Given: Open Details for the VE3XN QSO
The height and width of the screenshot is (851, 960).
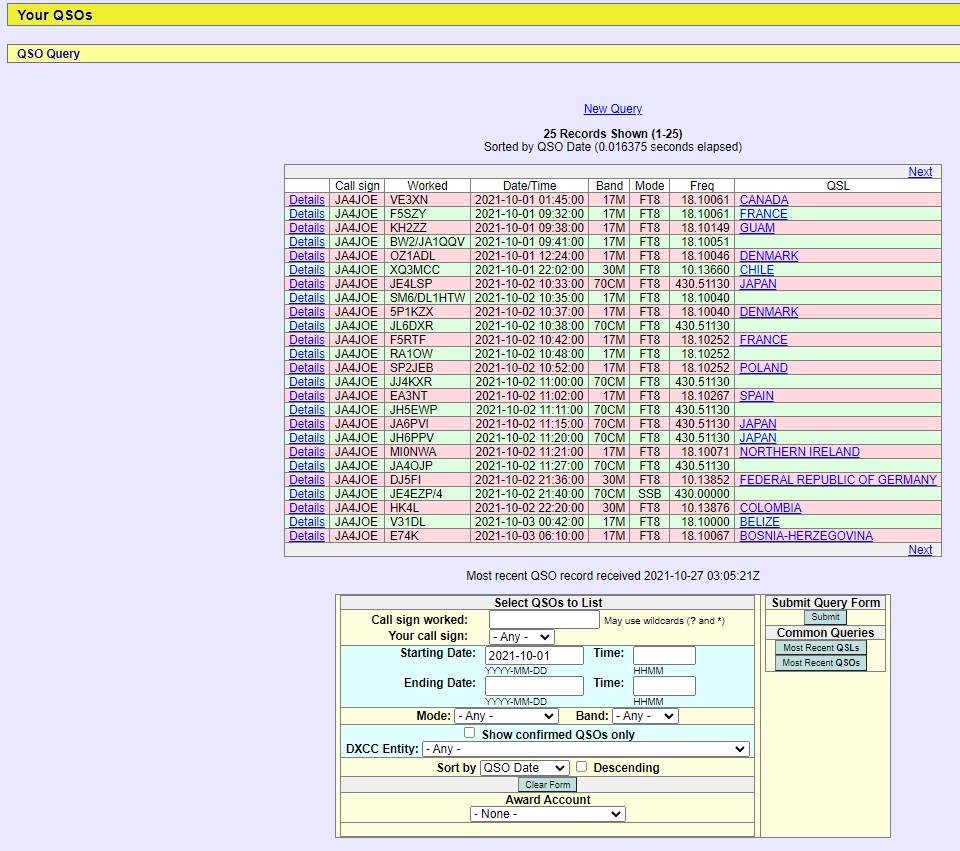Looking at the screenshot, I should click(306, 200).
